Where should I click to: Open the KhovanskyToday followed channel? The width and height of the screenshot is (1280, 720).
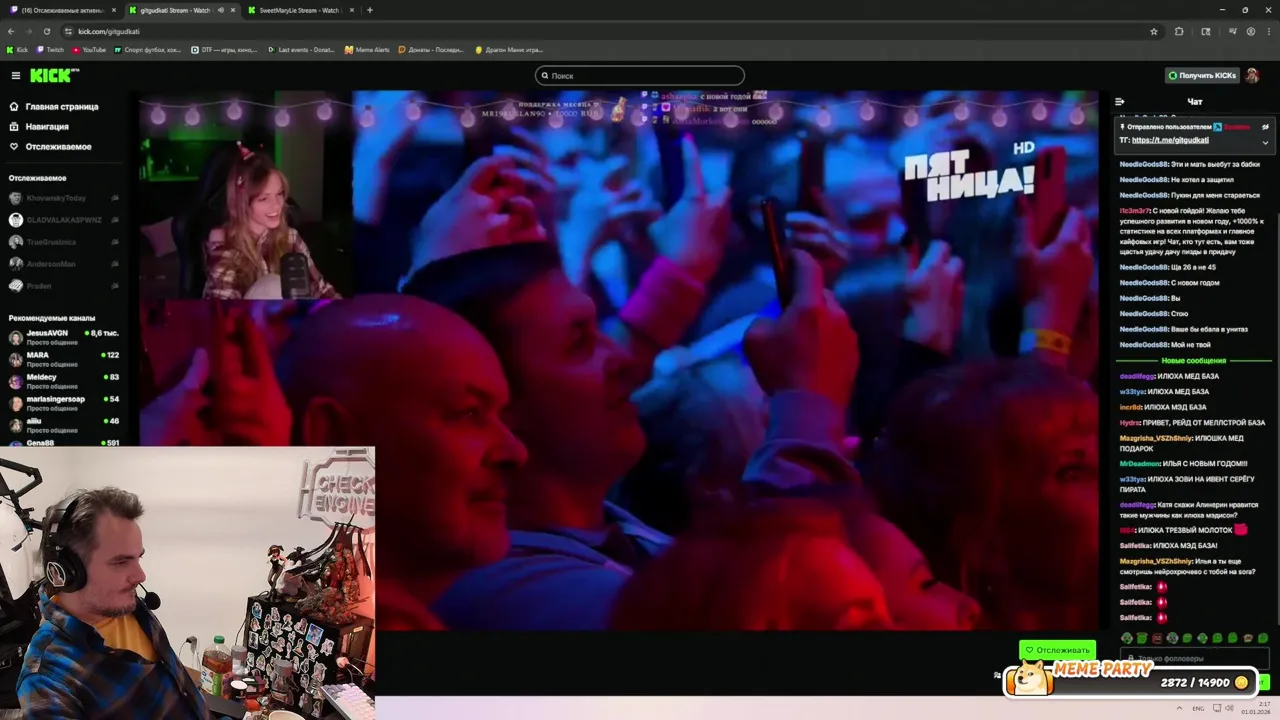pyautogui.click(x=64, y=198)
